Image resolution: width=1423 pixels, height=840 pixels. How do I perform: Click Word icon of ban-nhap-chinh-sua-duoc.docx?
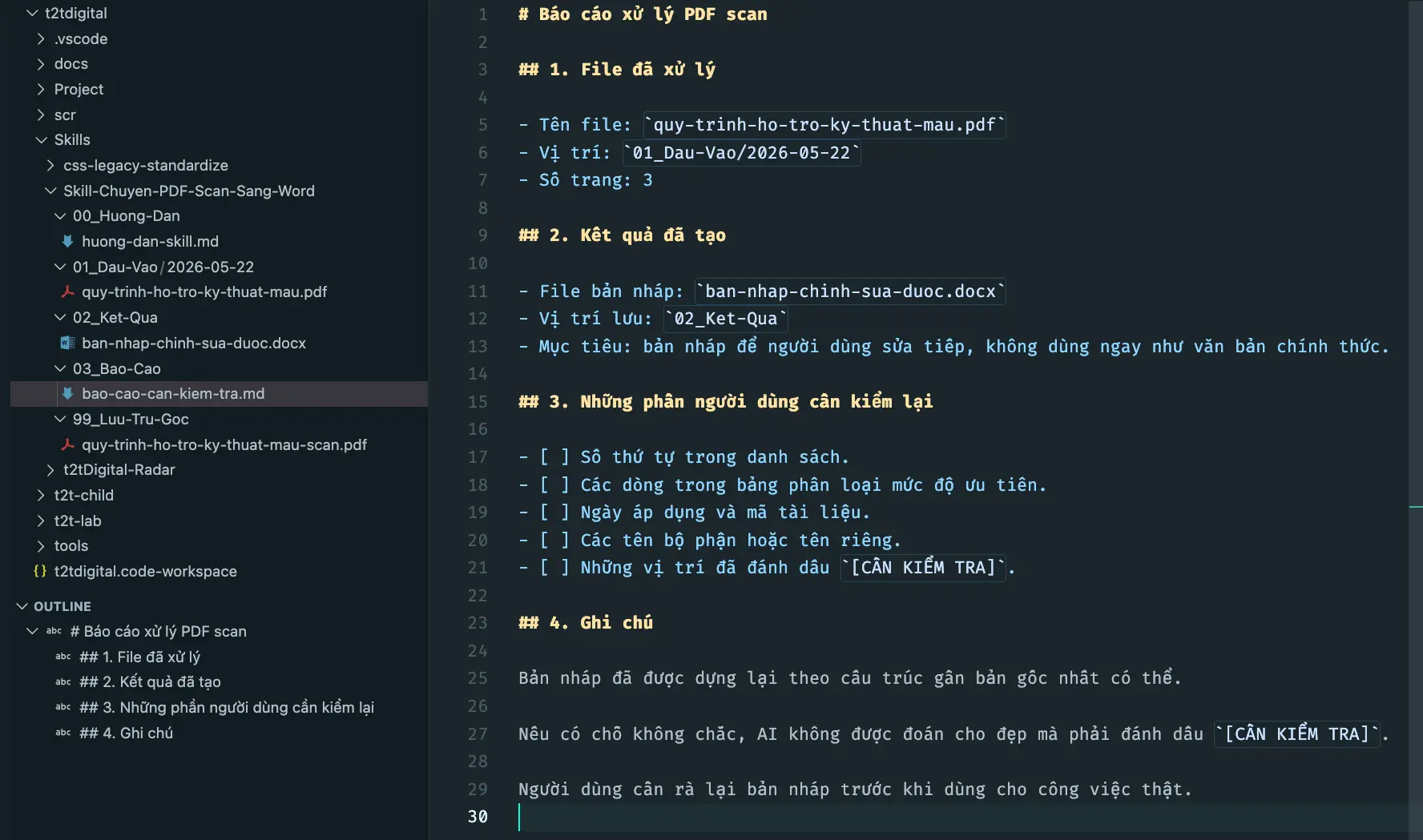coord(68,343)
